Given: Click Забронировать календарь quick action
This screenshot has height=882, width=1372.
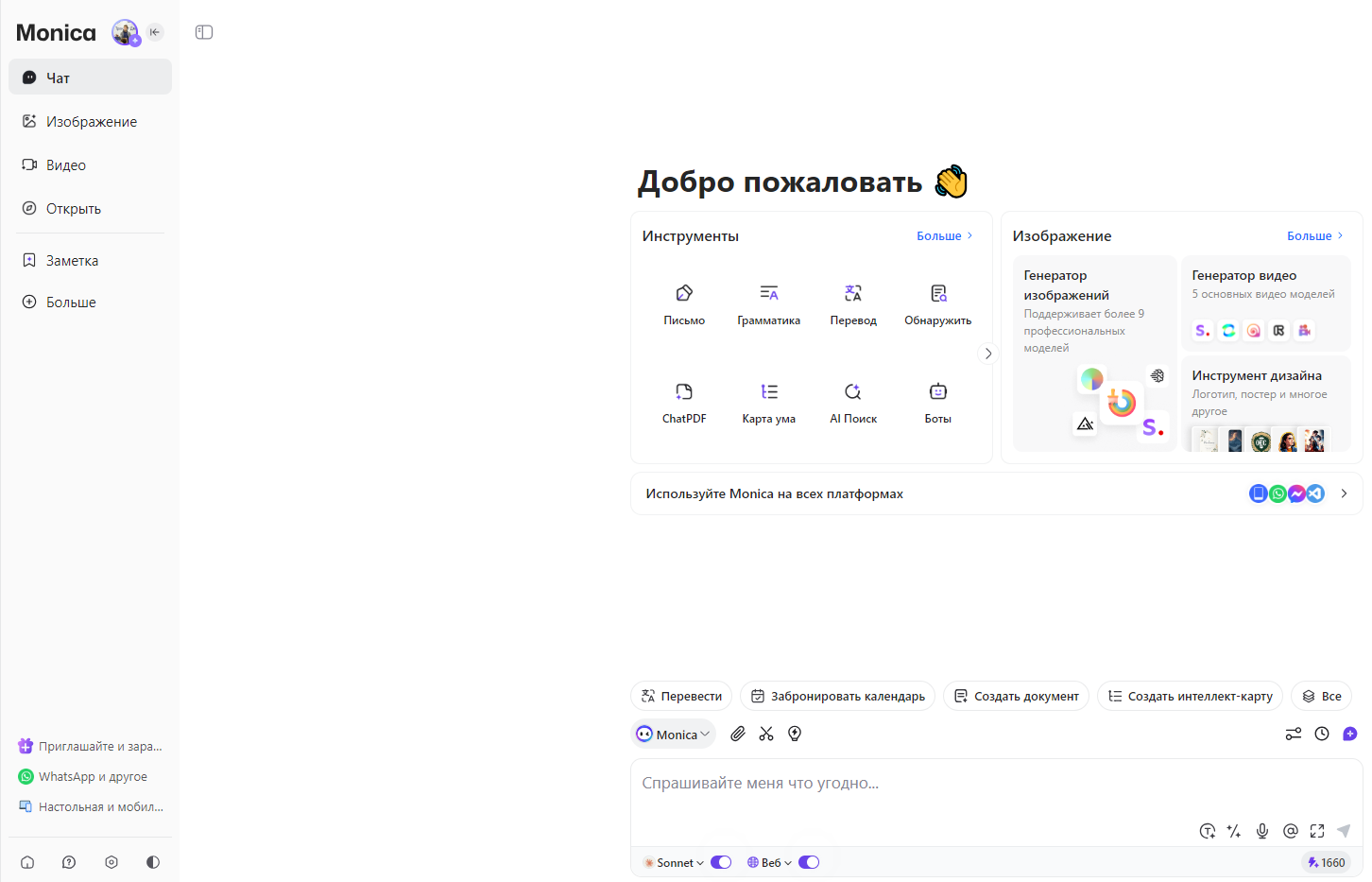Looking at the screenshot, I should 838,696.
